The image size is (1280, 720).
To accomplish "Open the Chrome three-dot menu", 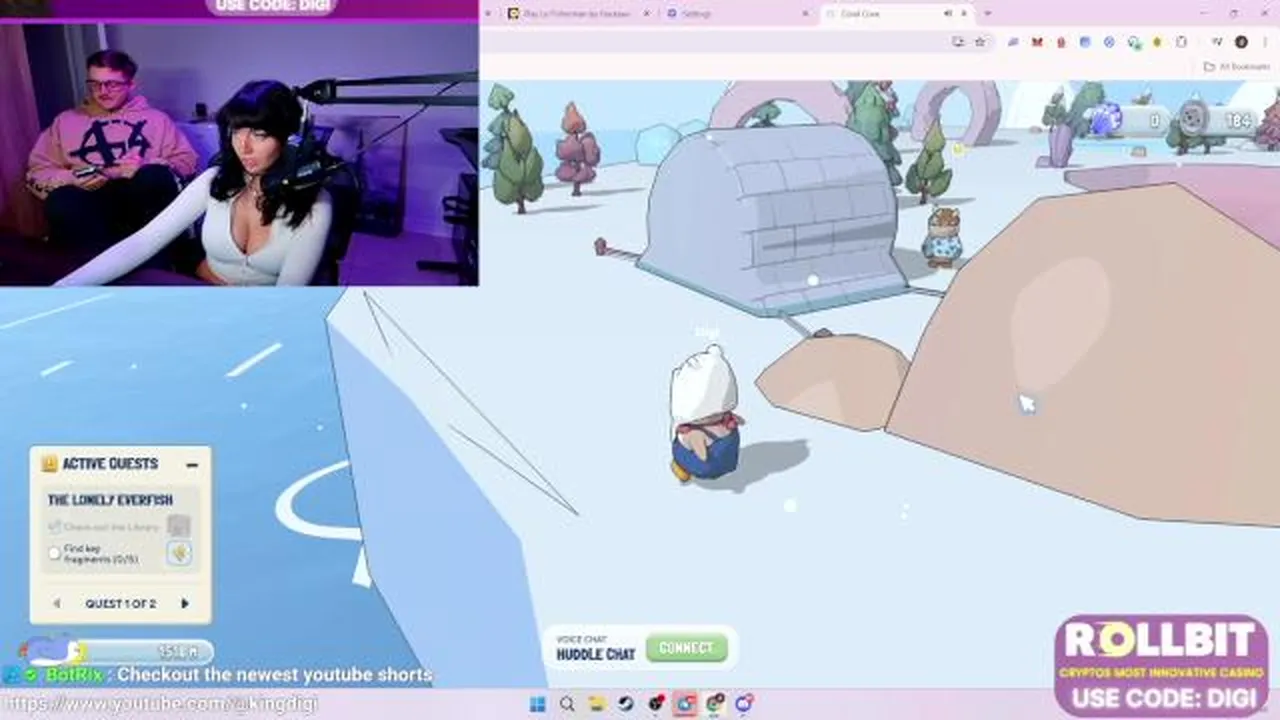I will [x=1266, y=42].
